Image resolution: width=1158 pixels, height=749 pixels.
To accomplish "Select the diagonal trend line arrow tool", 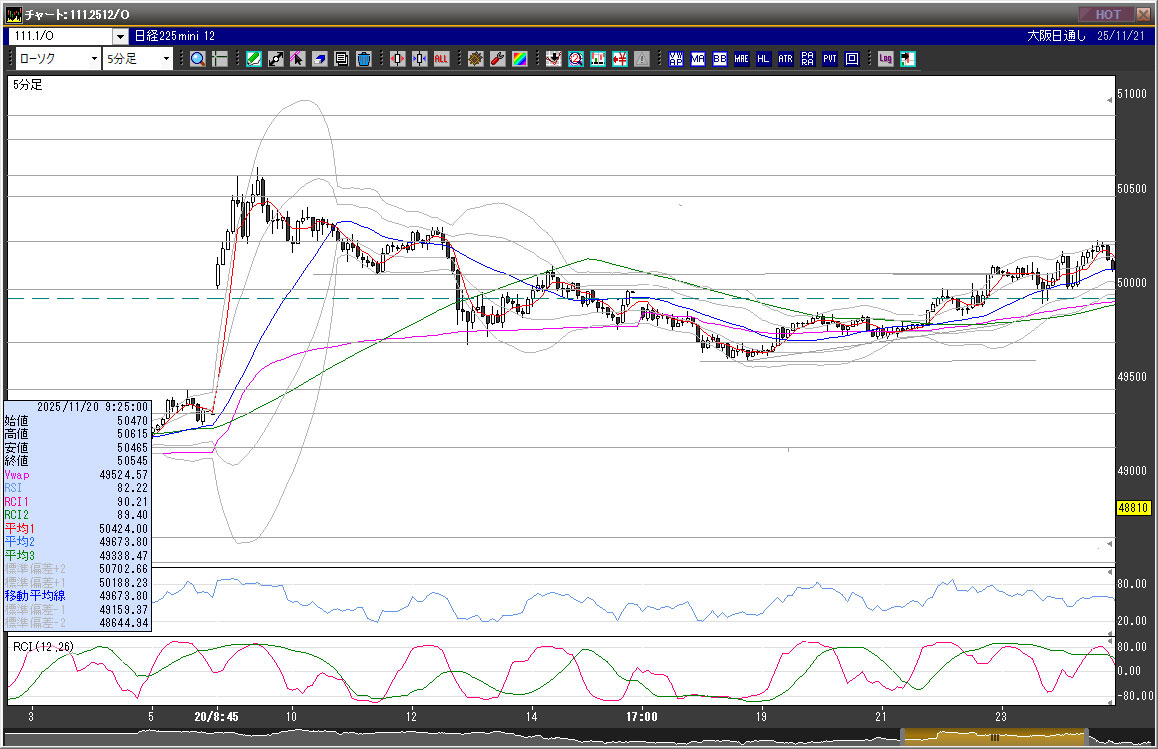I will 276,59.
